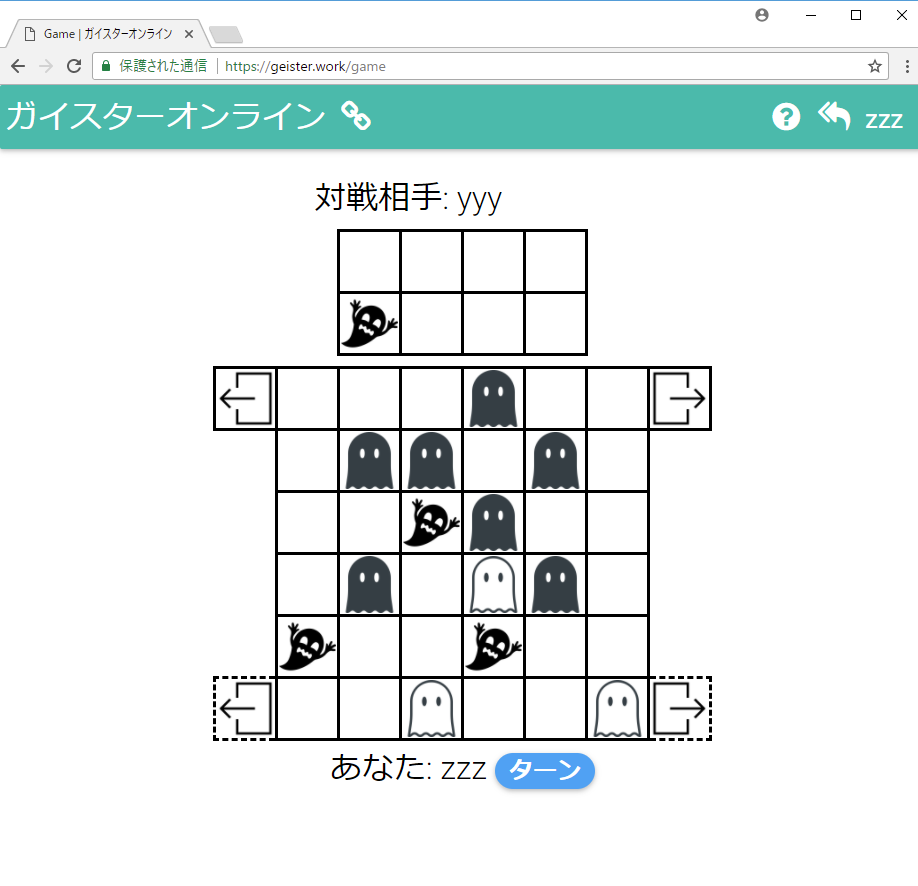Click the 保護された通信 security text
The width and height of the screenshot is (918, 886).
point(163,66)
